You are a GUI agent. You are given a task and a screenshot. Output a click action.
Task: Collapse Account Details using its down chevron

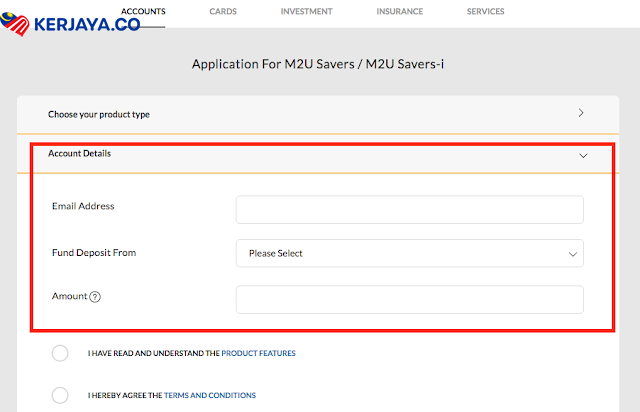point(583,156)
